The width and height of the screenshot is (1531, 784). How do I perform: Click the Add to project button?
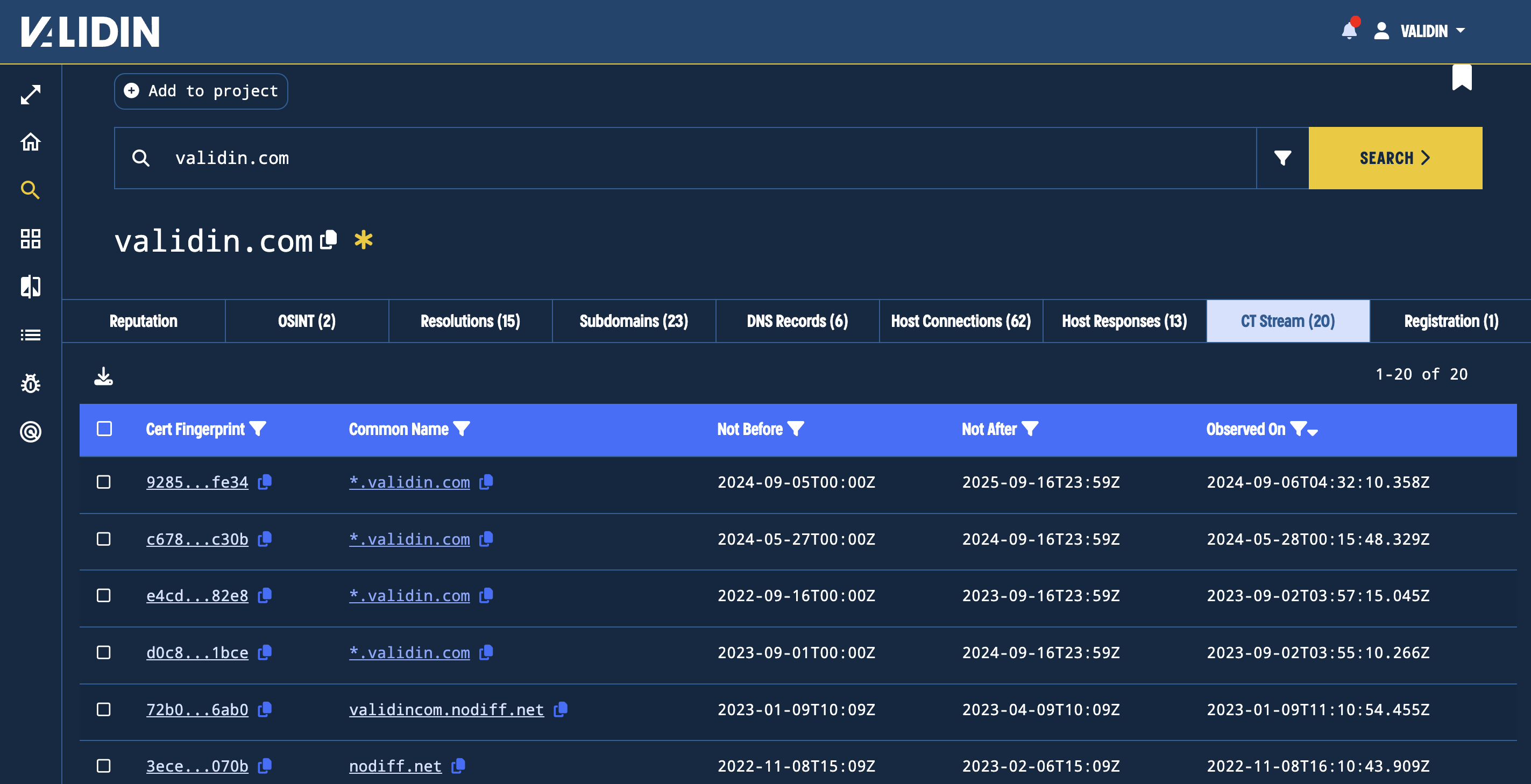click(201, 91)
